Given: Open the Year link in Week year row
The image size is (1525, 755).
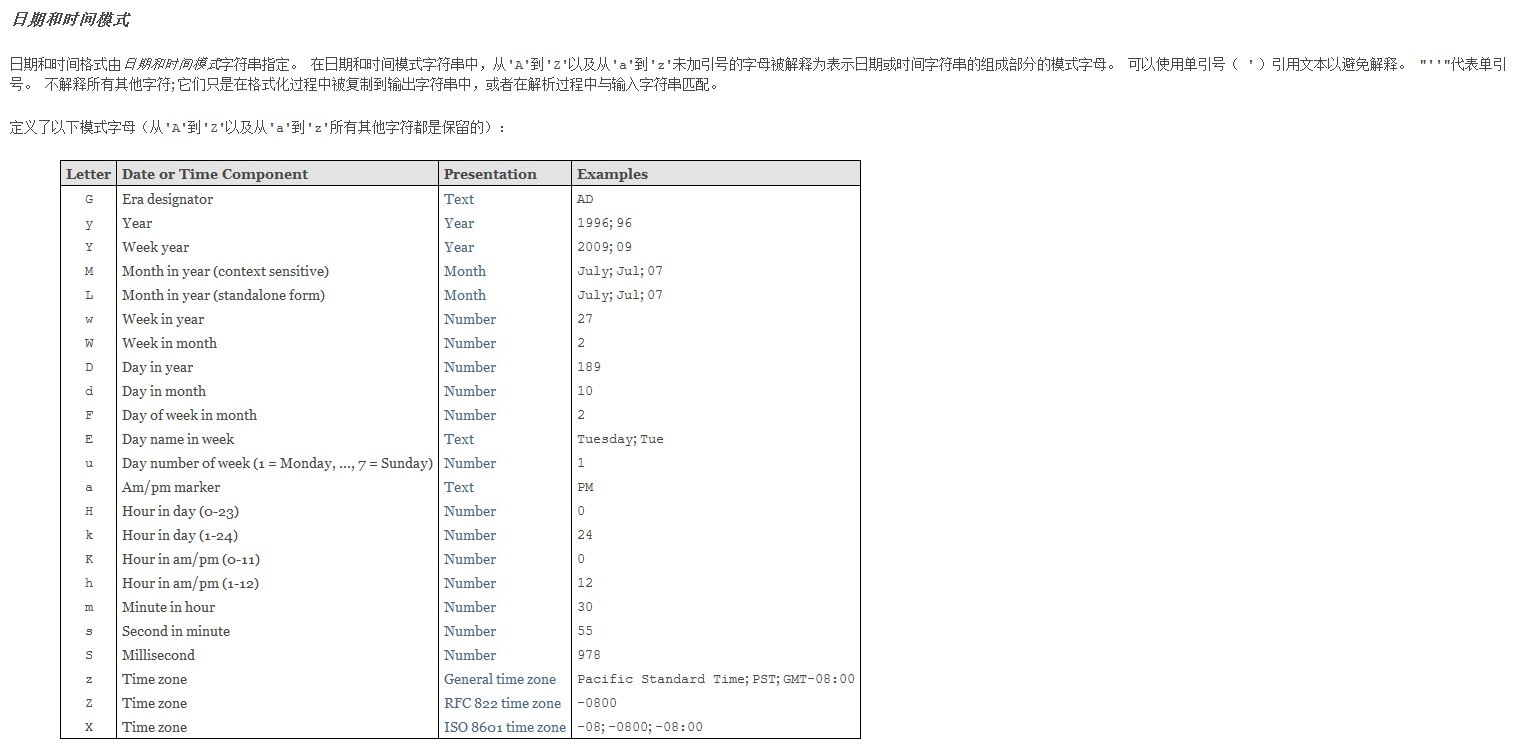Looking at the screenshot, I should (x=459, y=247).
